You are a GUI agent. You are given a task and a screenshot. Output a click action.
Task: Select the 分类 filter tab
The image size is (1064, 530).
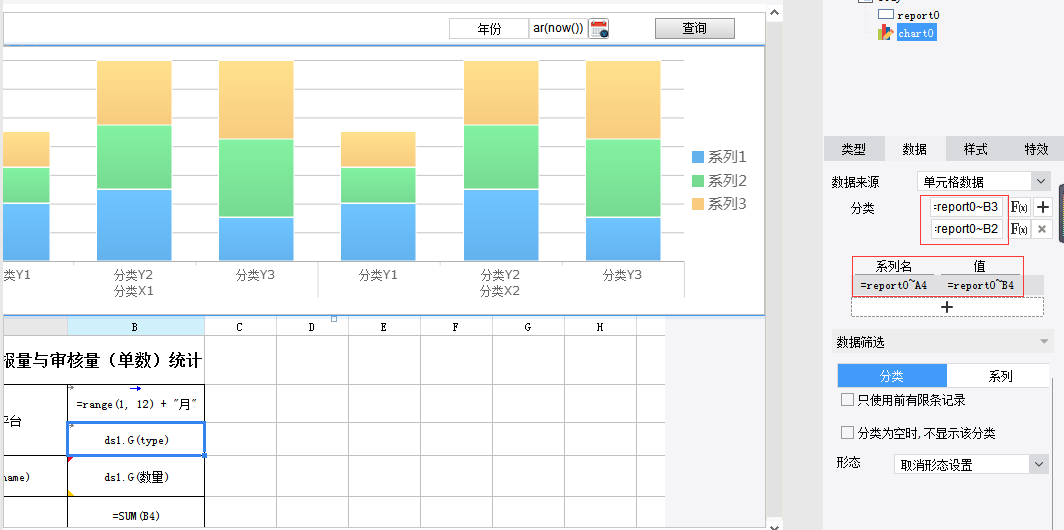click(x=892, y=376)
